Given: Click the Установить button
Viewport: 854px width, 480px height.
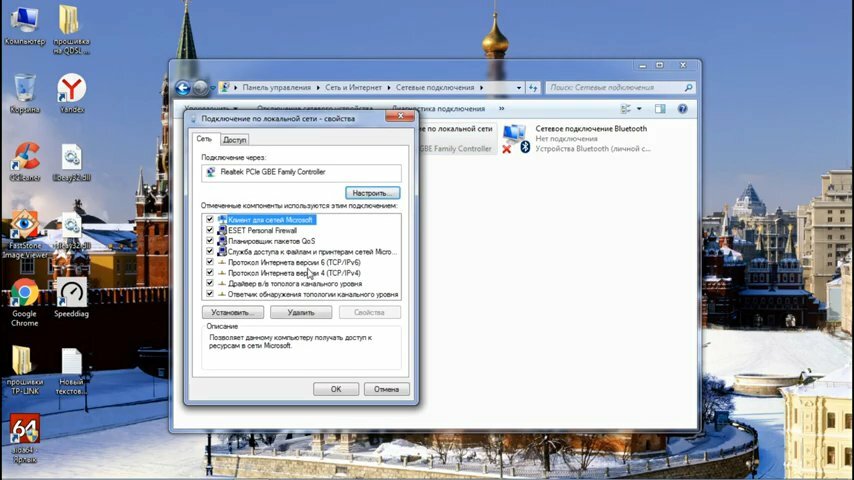Looking at the screenshot, I should click(x=233, y=312).
